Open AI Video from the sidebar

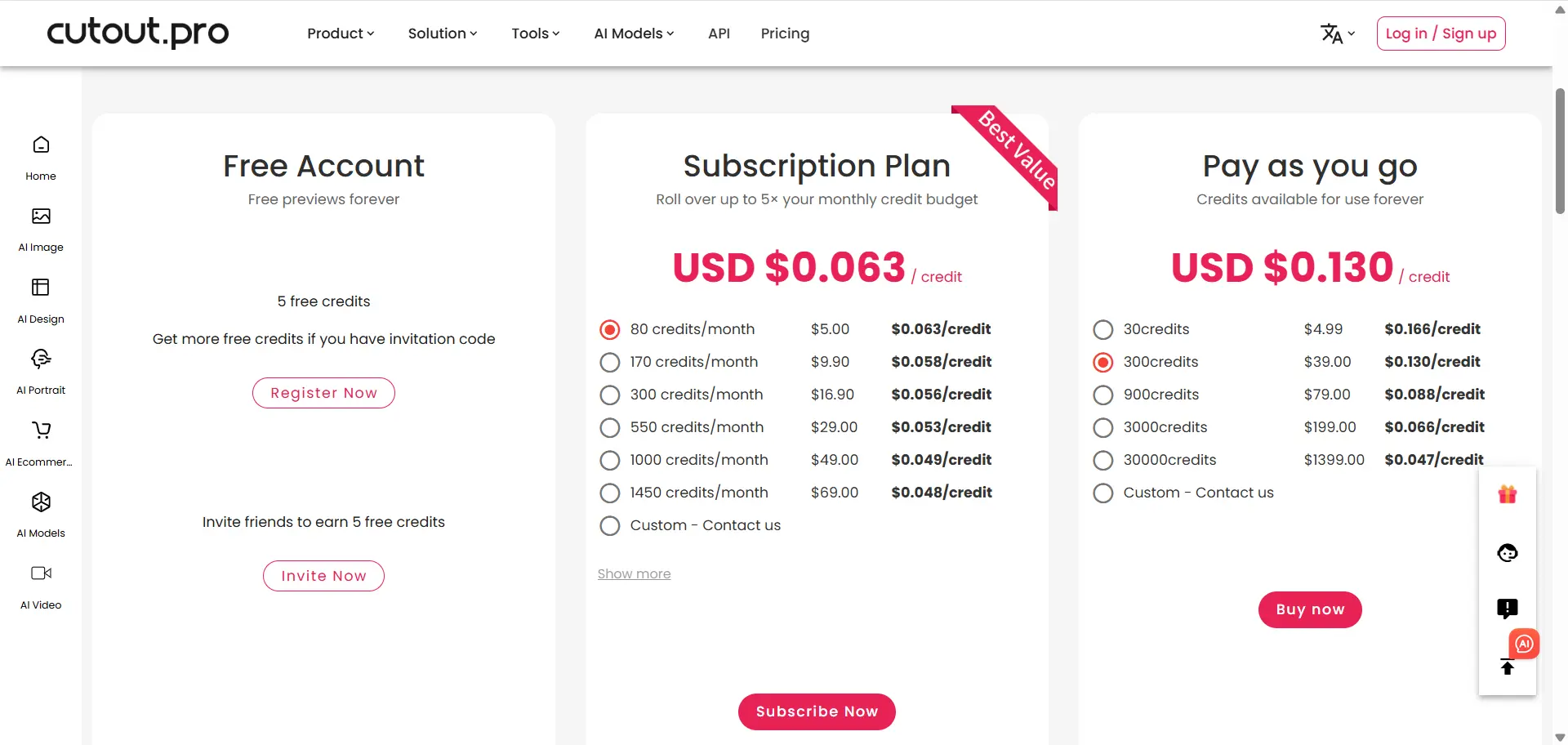[x=41, y=573]
